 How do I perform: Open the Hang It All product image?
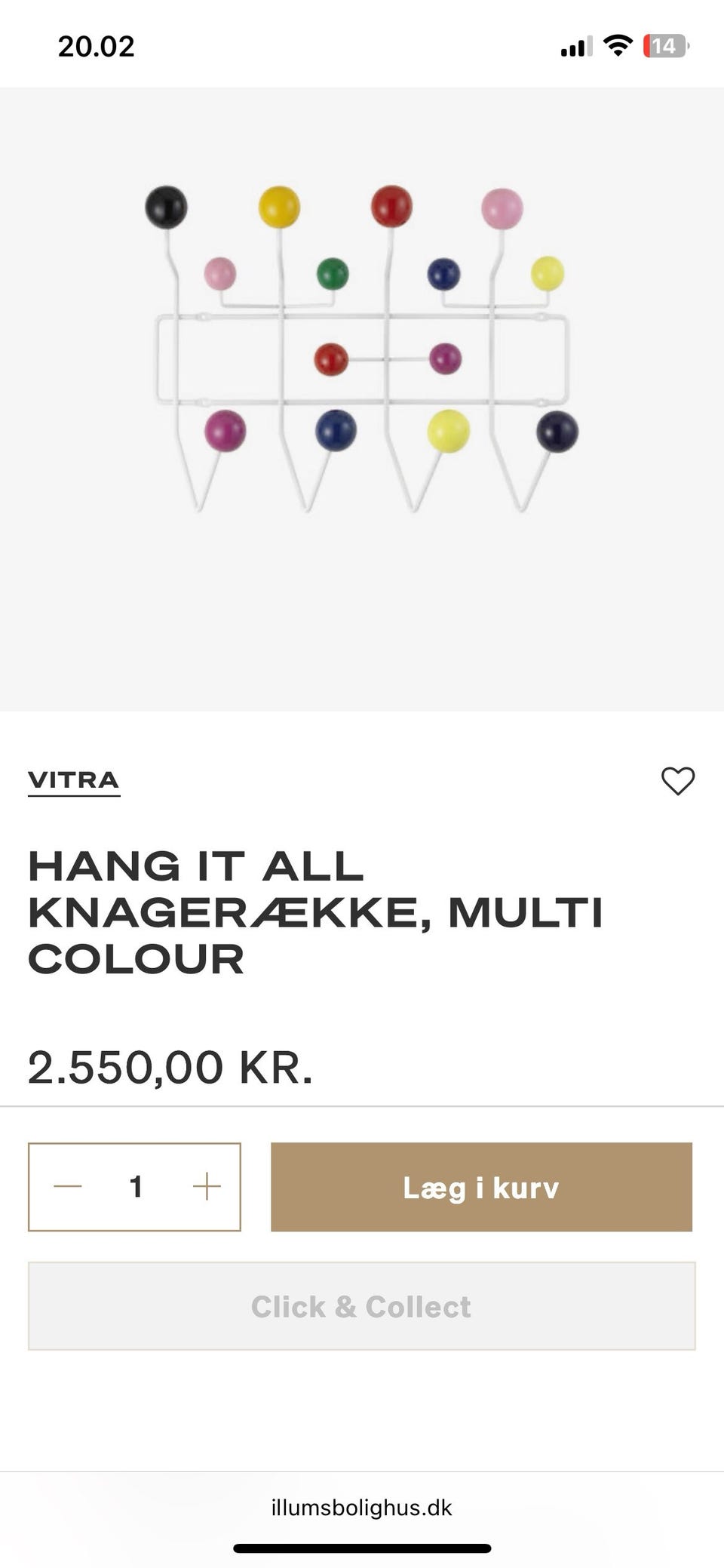(x=362, y=399)
